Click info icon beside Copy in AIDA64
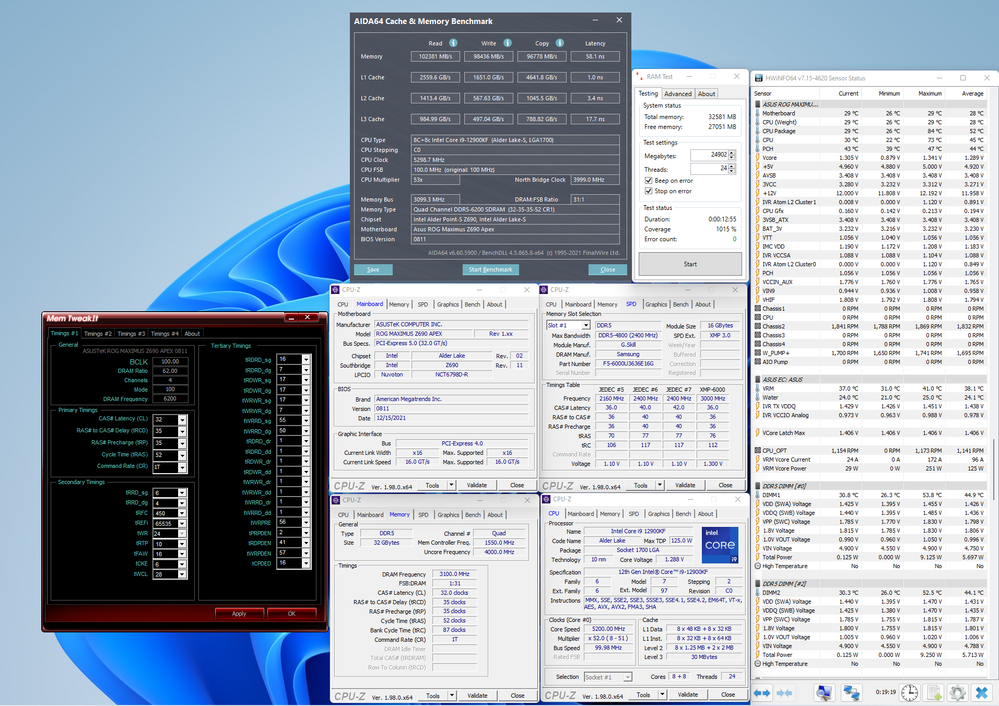This screenshot has width=999, height=706. pyautogui.click(x=559, y=43)
